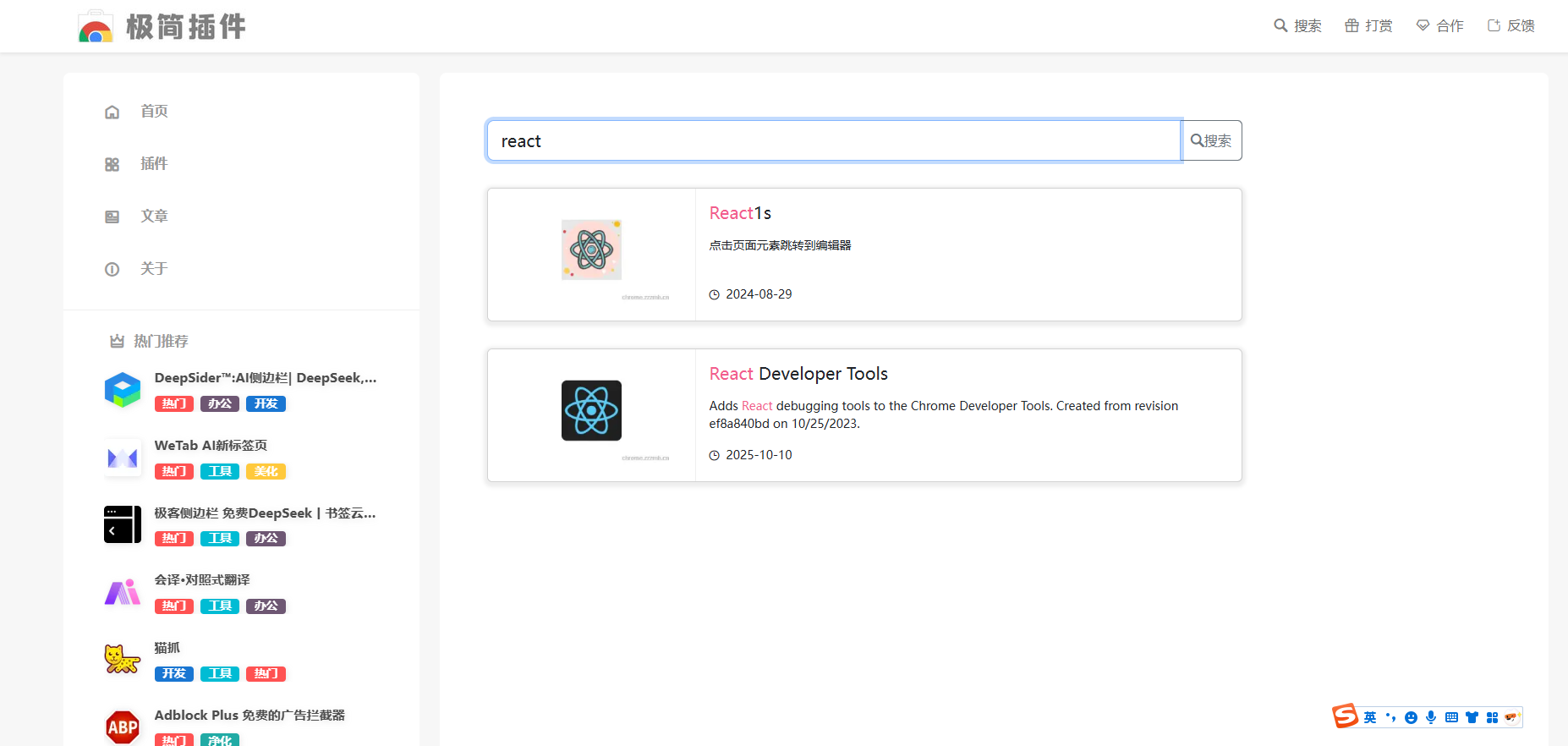Image resolution: width=1568 pixels, height=746 pixels.
Task: Click the 开发 tag under 猫抓
Action: point(174,673)
